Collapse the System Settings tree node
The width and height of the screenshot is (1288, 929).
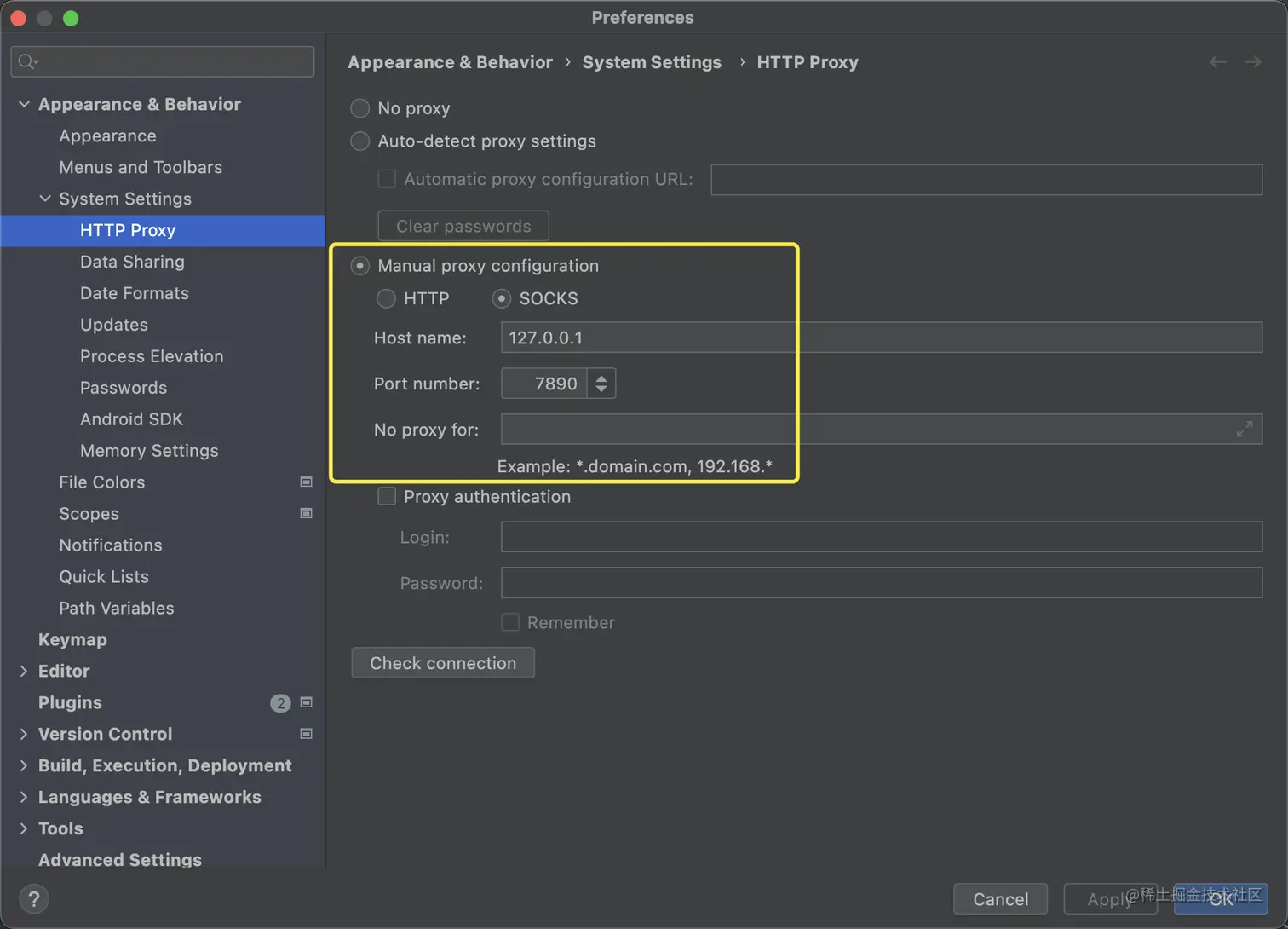pos(45,199)
